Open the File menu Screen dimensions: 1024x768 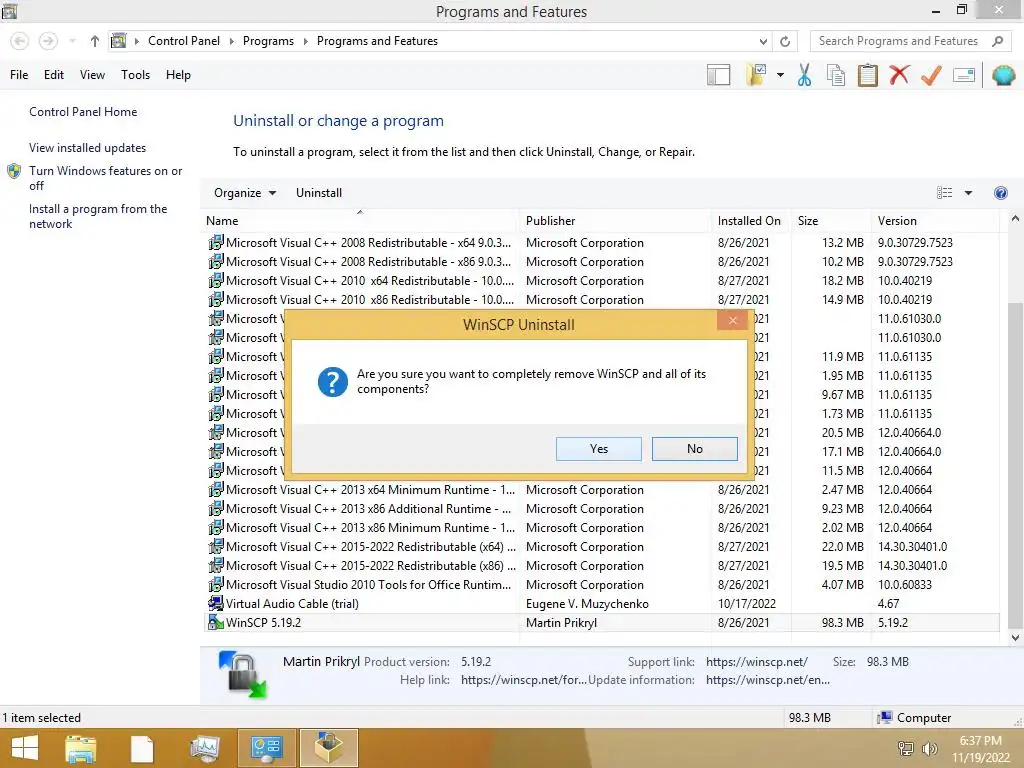click(x=19, y=75)
